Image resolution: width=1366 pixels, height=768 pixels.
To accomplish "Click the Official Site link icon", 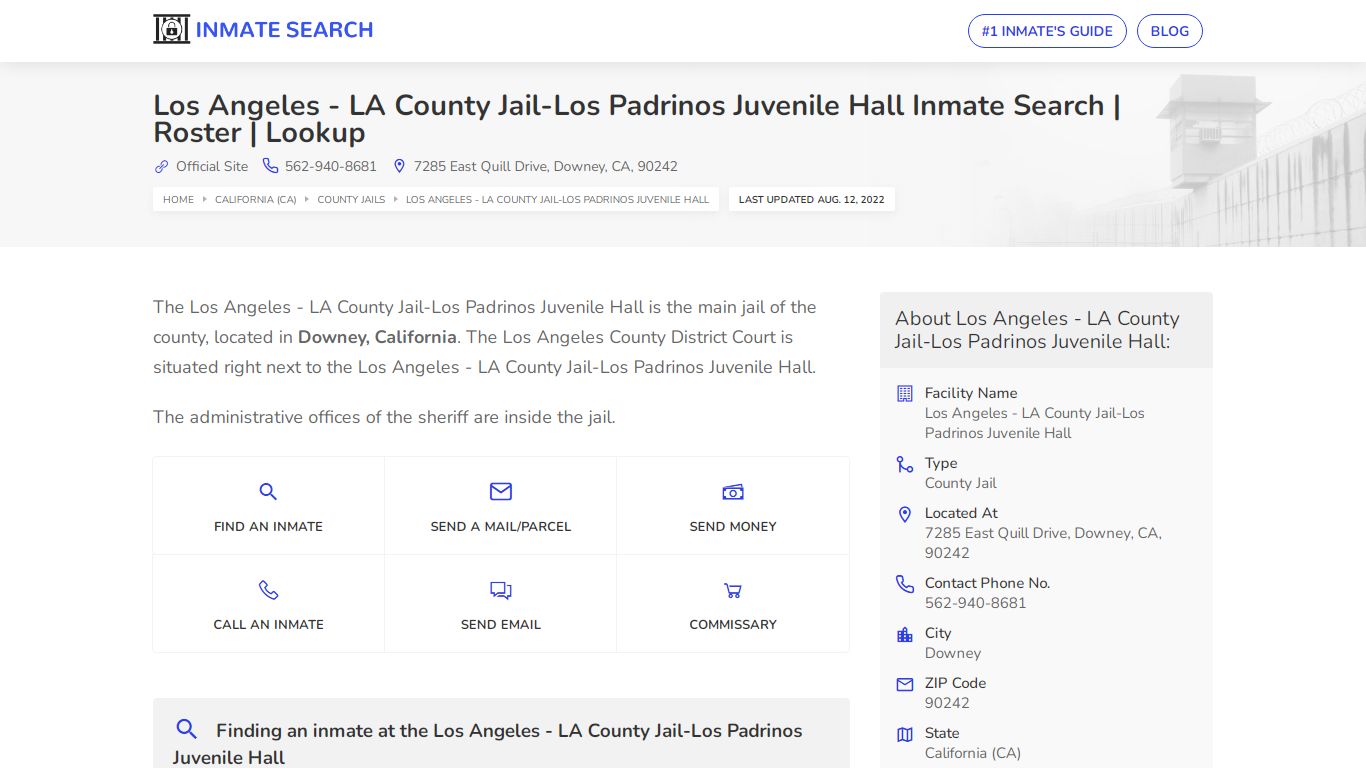I will pos(161,166).
